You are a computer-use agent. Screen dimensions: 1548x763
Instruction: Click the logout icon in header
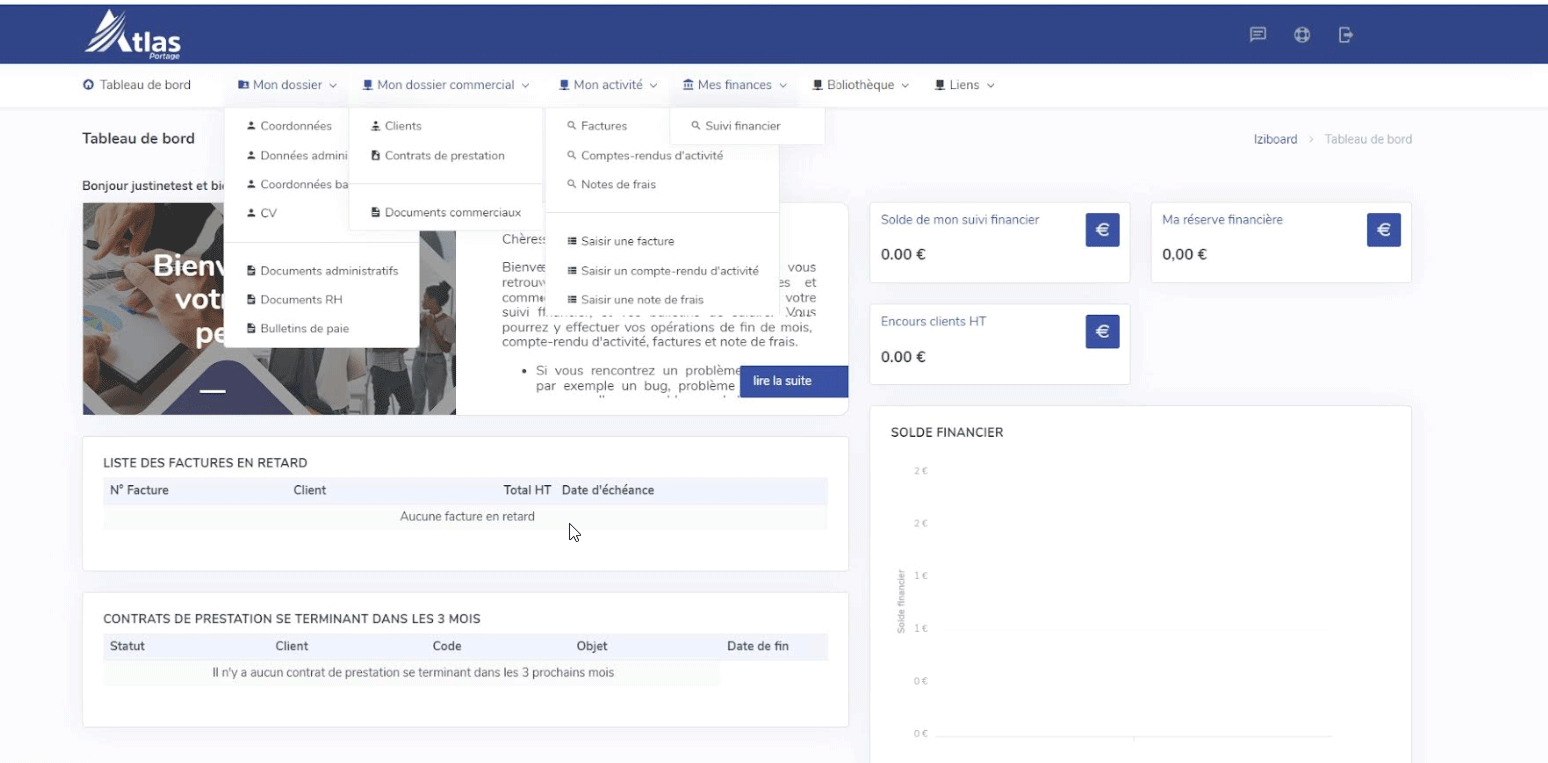(1346, 34)
